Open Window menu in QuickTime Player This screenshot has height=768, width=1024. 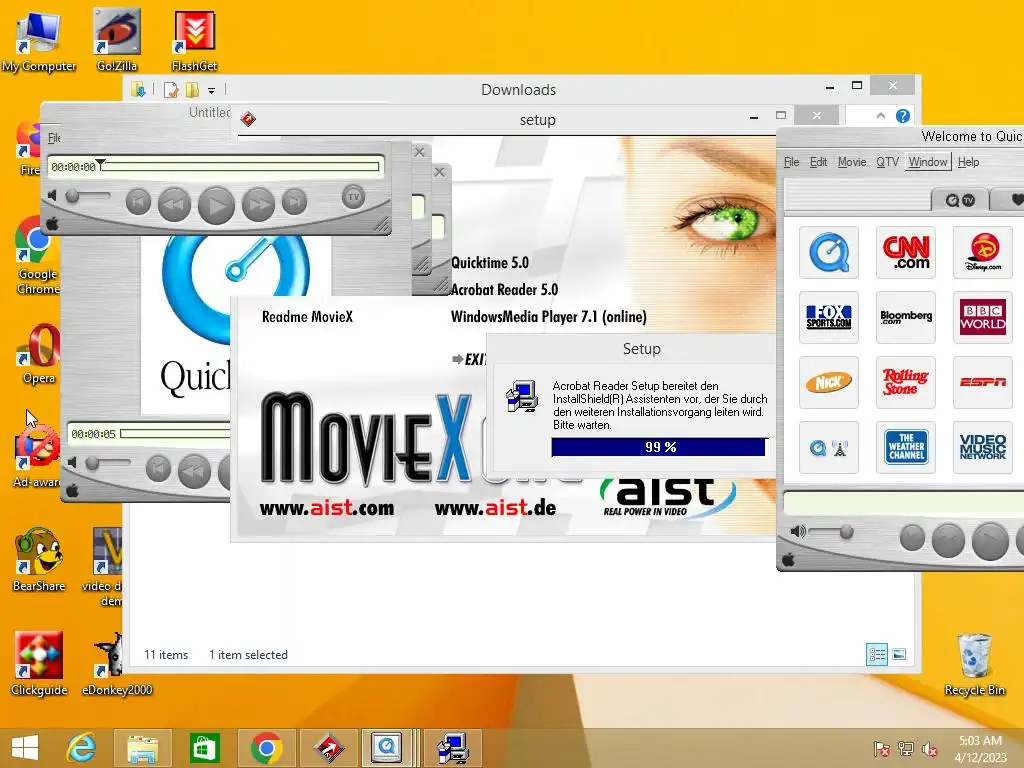pyautogui.click(x=928, y=162)
